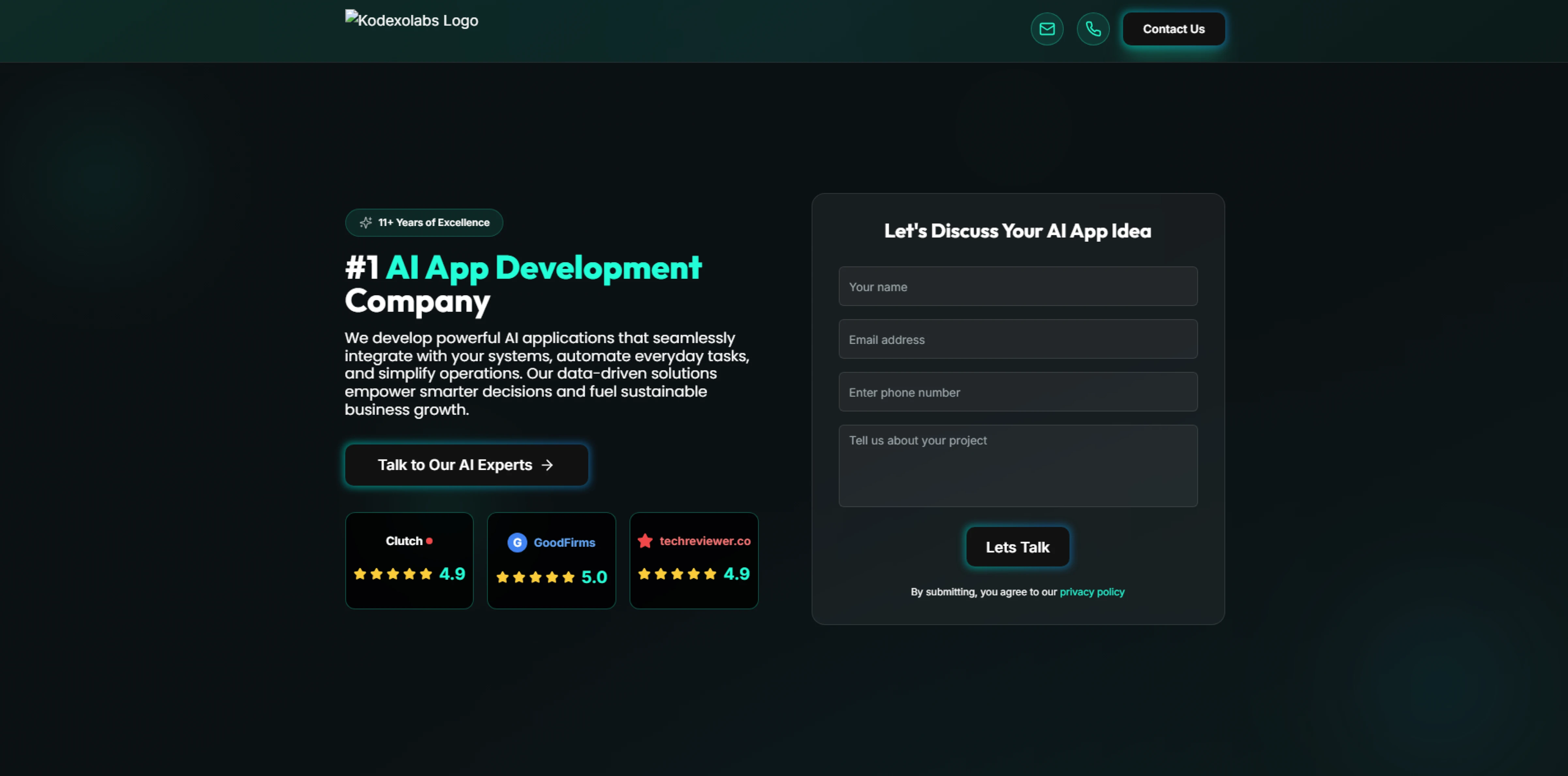
Task: Click the Clutch red dot logo
Action: [429, 541]
